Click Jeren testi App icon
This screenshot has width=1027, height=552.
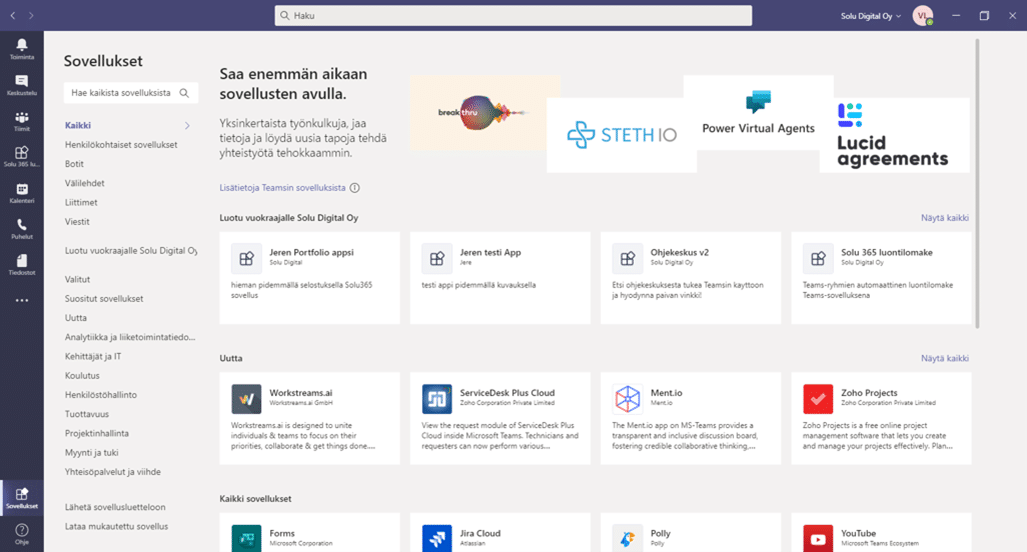pos(437,259)
